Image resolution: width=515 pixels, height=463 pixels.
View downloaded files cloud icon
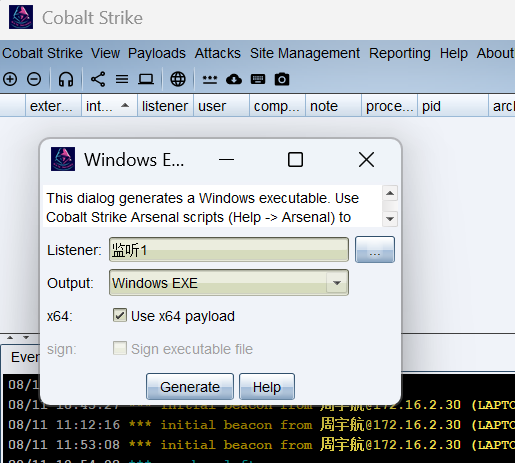pyautogui.click(x=234, y=79)
